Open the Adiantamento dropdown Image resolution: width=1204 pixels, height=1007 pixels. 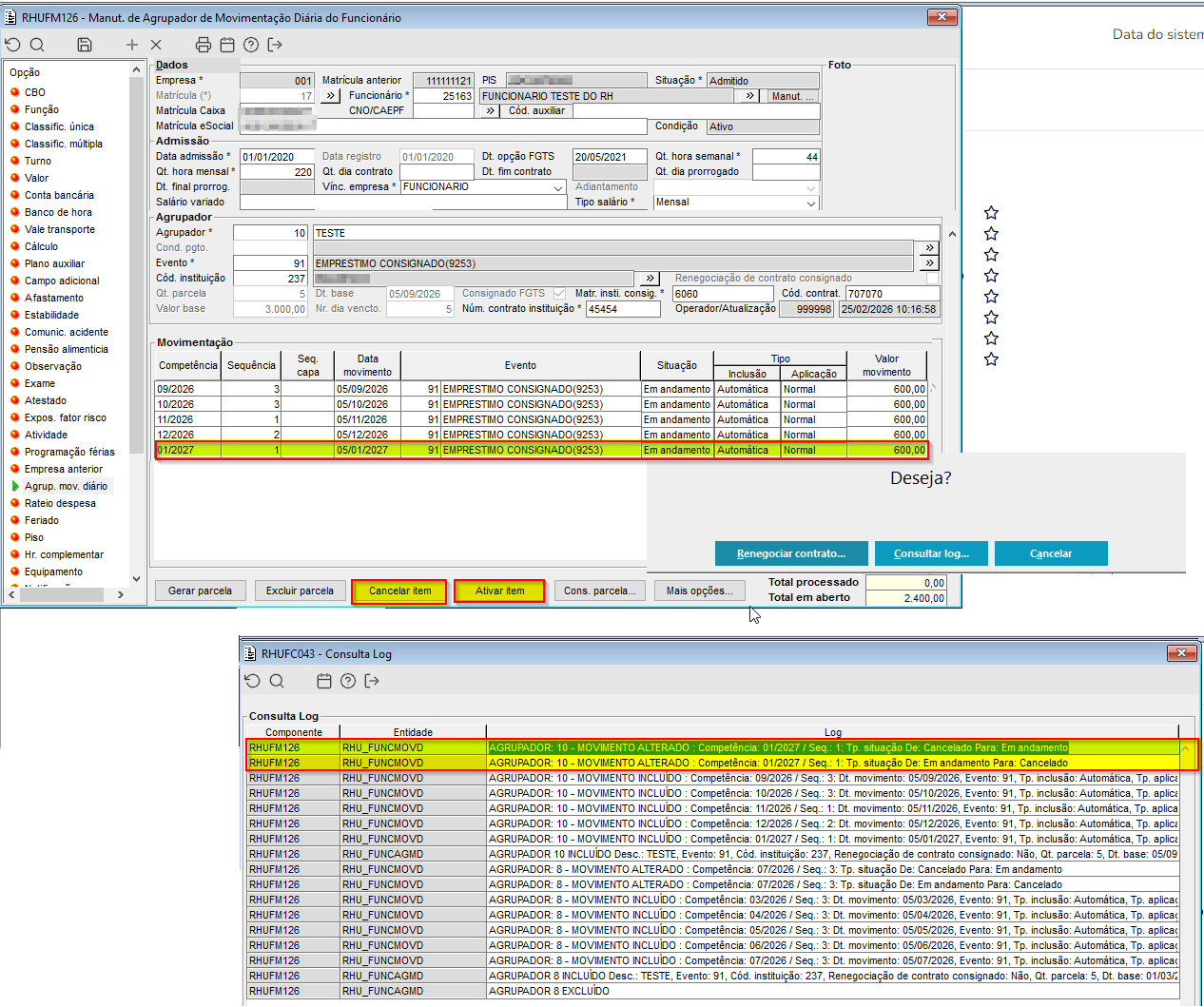point(810,187)
